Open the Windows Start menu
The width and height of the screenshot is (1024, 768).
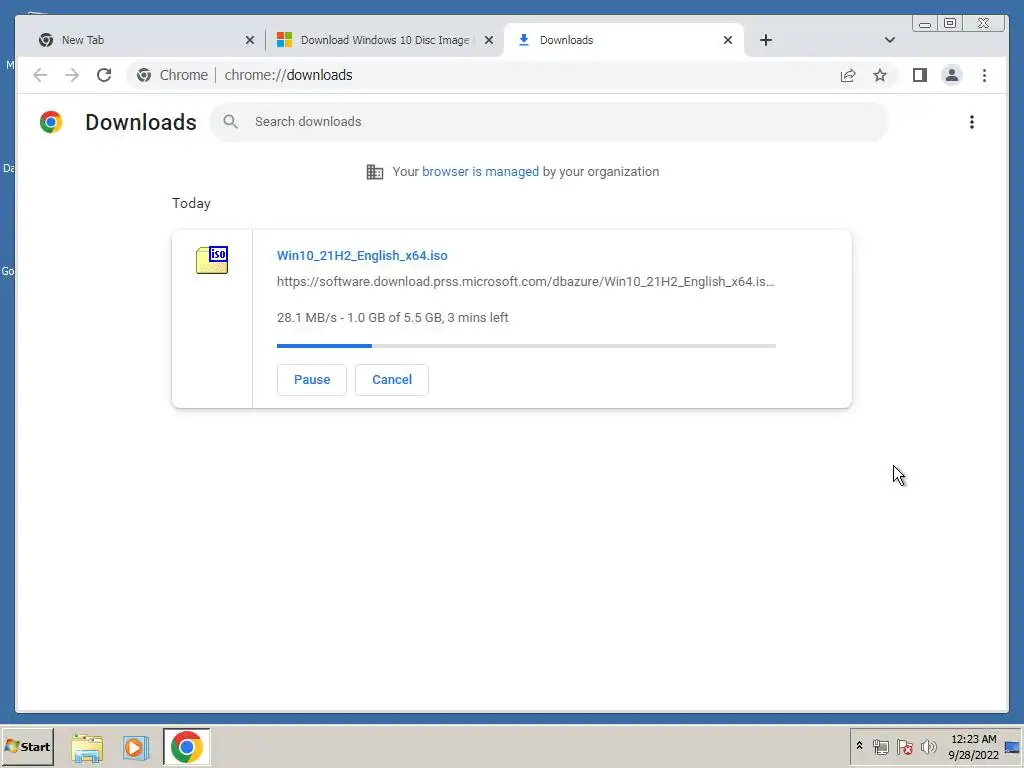click(x=27, y=746)
